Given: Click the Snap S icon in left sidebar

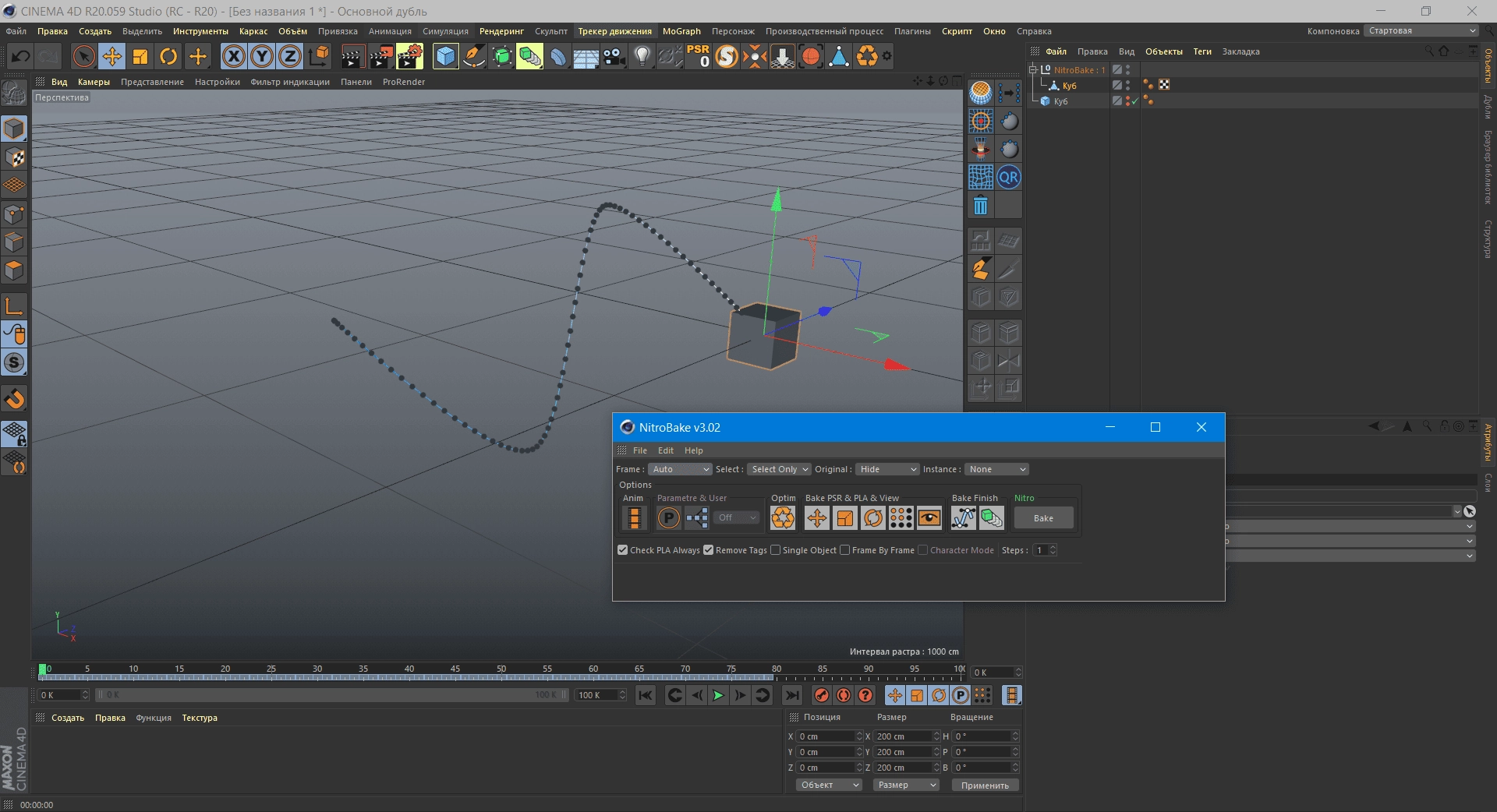Looking at the screenshot, I should pos(14,363).
